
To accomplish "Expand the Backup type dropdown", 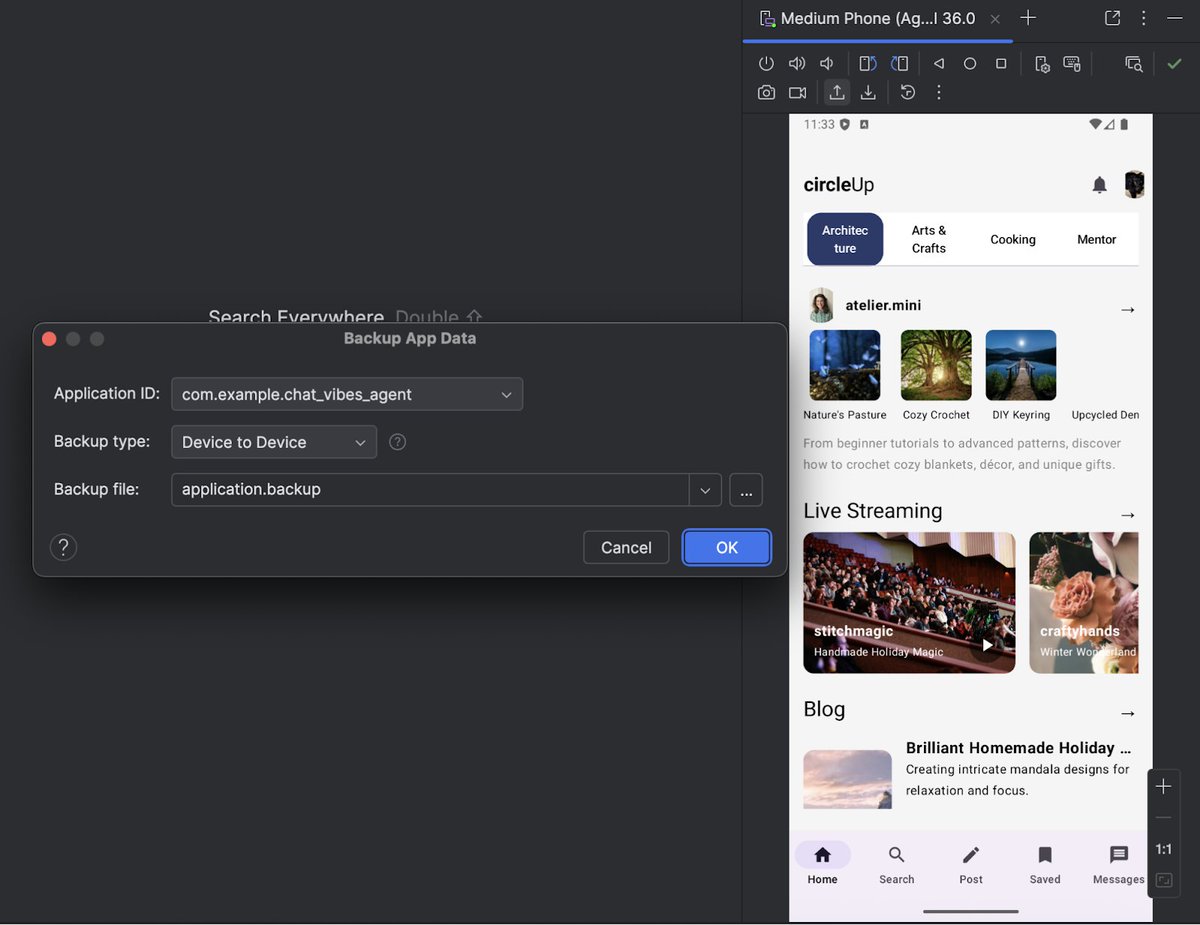I will point(360,442).
